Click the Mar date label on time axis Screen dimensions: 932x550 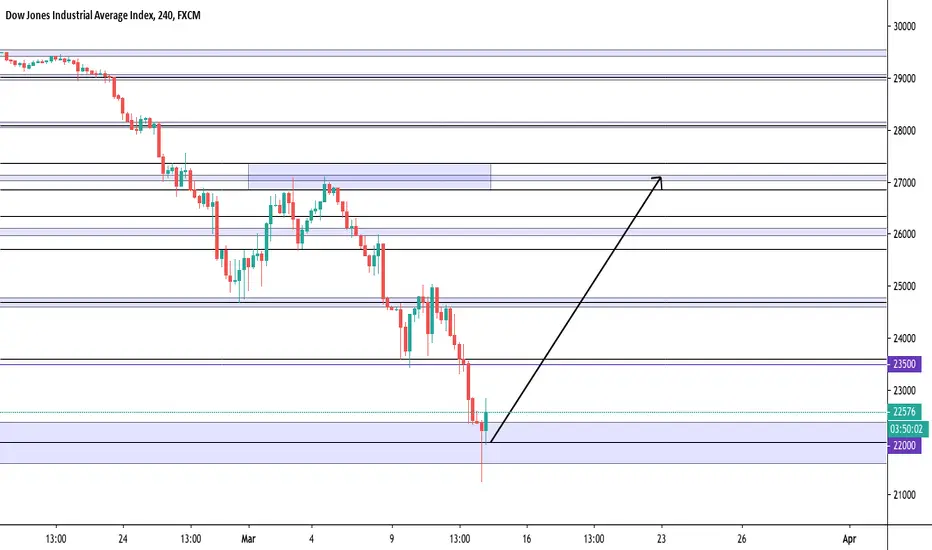(x=248, y=539)
